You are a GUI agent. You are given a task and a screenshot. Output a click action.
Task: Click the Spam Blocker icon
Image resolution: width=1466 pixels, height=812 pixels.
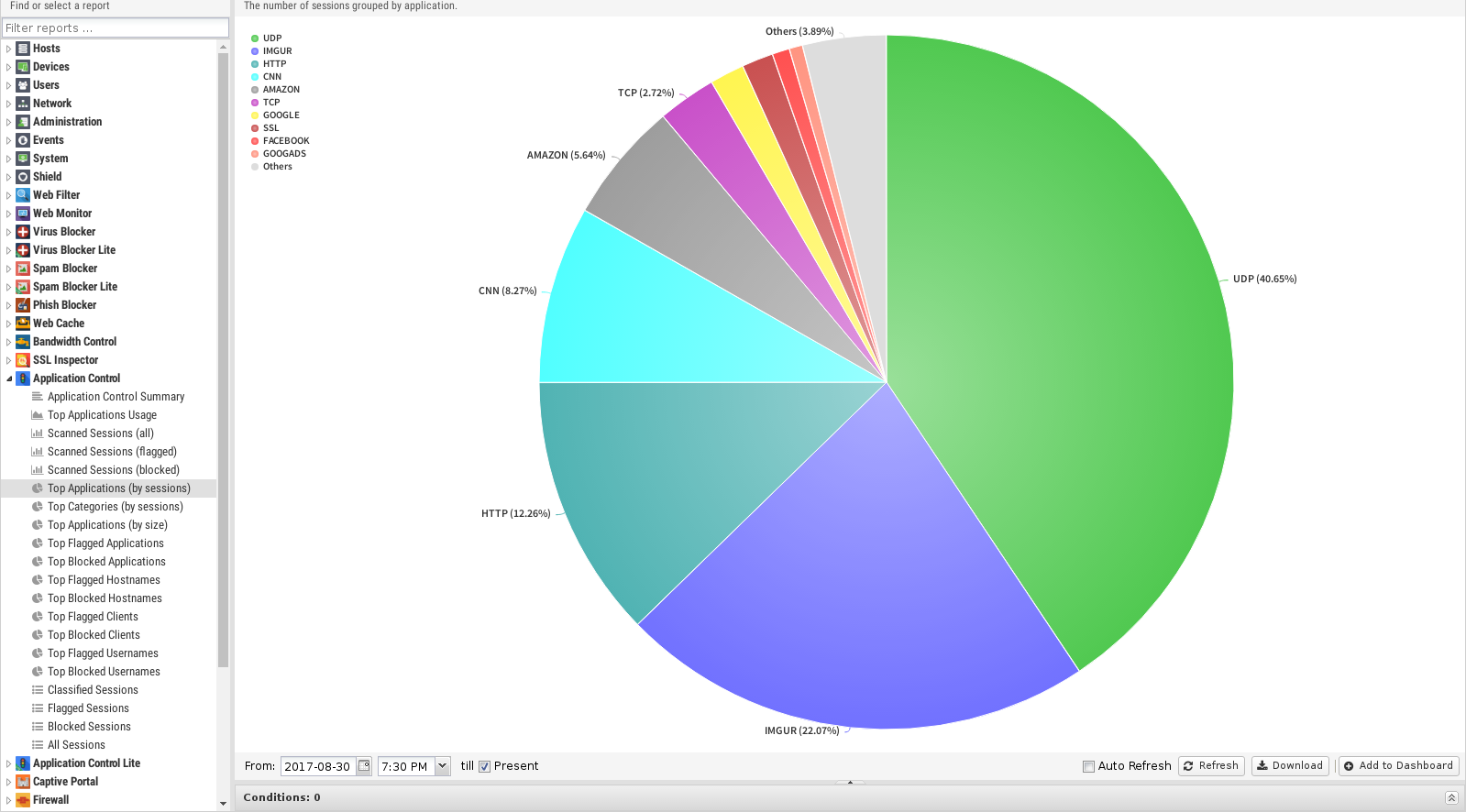pos(23,269)
